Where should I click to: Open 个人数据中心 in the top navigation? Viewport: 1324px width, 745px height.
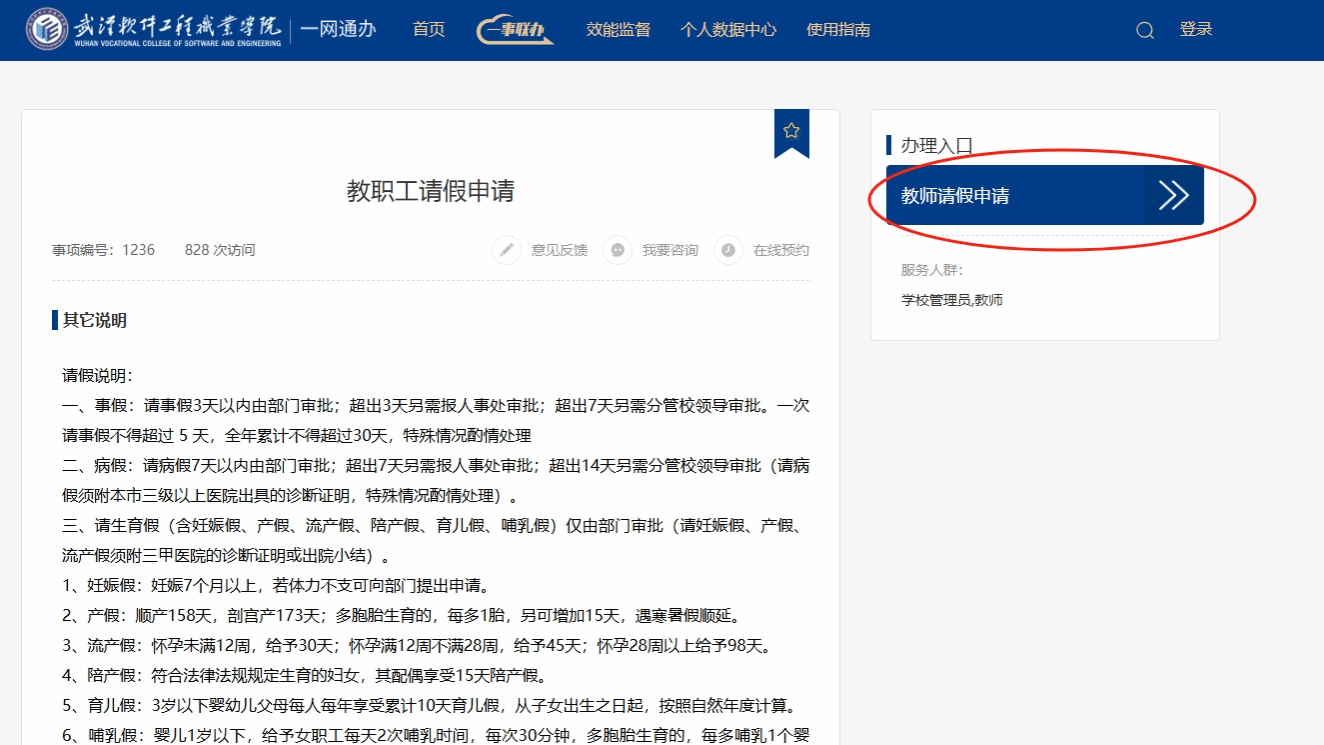pyautogui.click(x=728, y=30)
